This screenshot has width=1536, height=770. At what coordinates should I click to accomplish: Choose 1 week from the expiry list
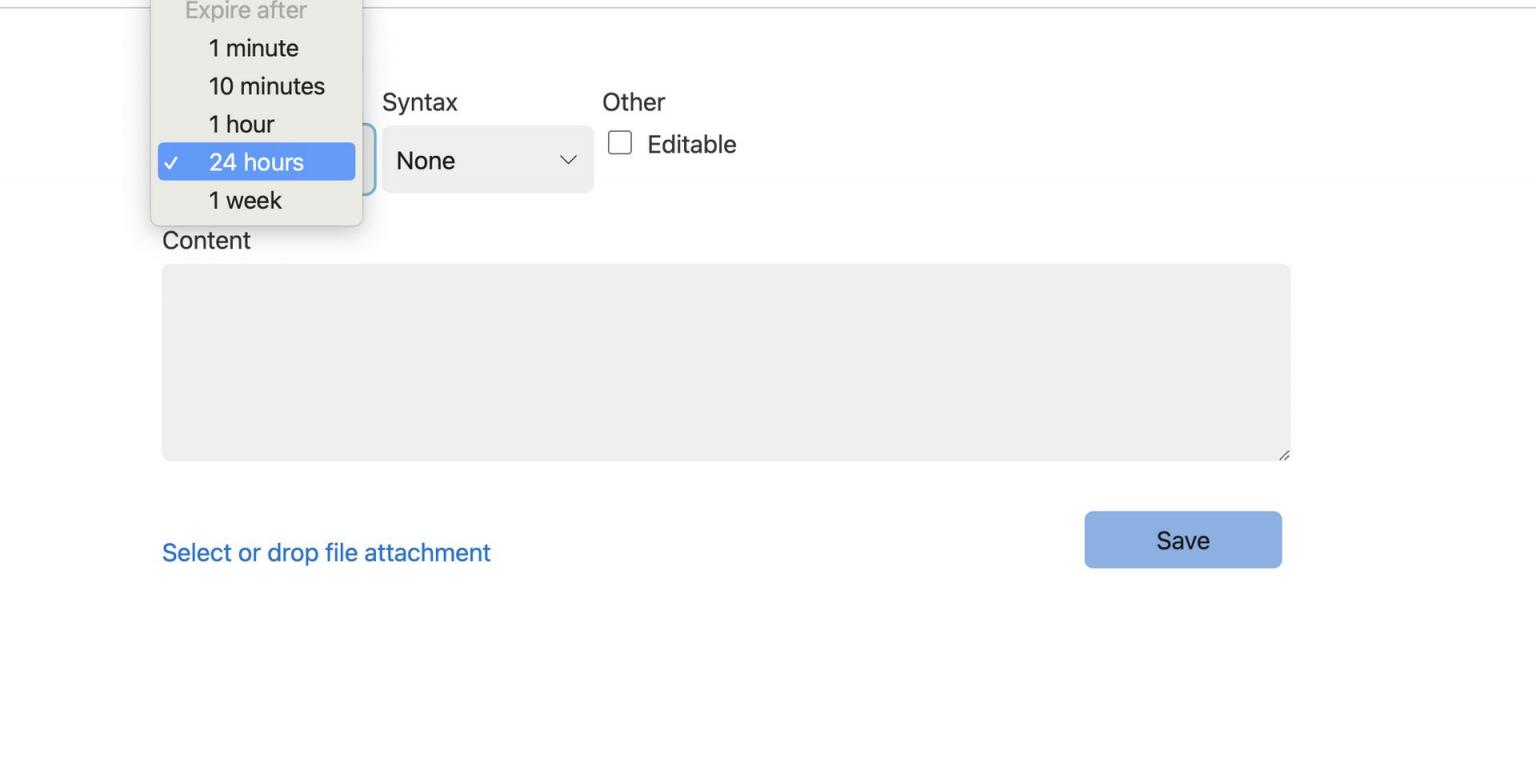(245, 200)
